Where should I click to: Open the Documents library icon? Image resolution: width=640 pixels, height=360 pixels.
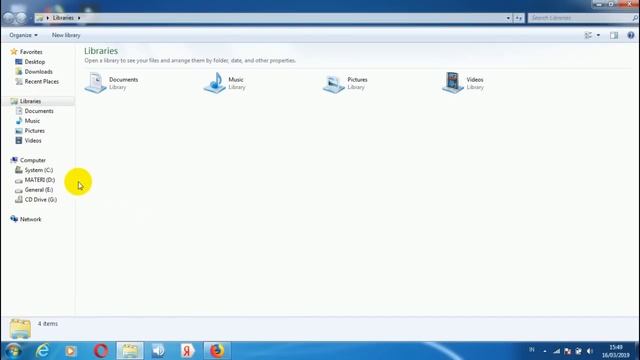click(96, 82)
